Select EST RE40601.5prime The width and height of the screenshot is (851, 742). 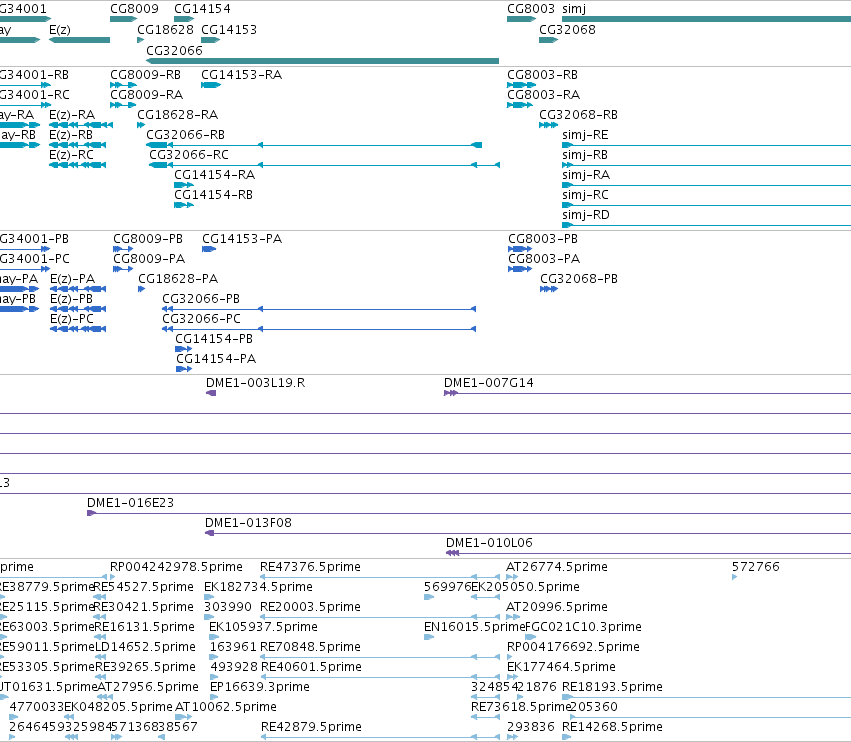pos(380,677)
